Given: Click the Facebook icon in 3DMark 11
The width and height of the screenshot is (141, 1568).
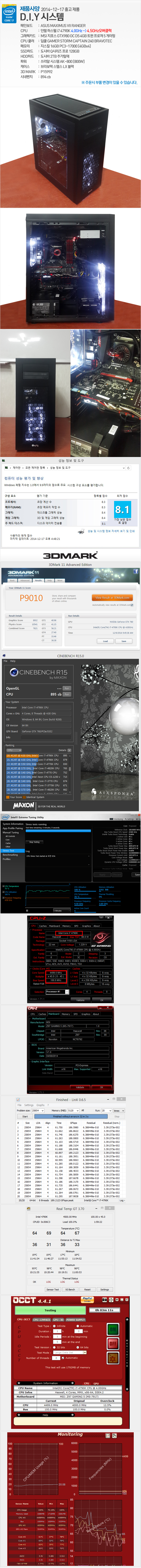Looking at the screenshot, I should click(x=135, y=572).
